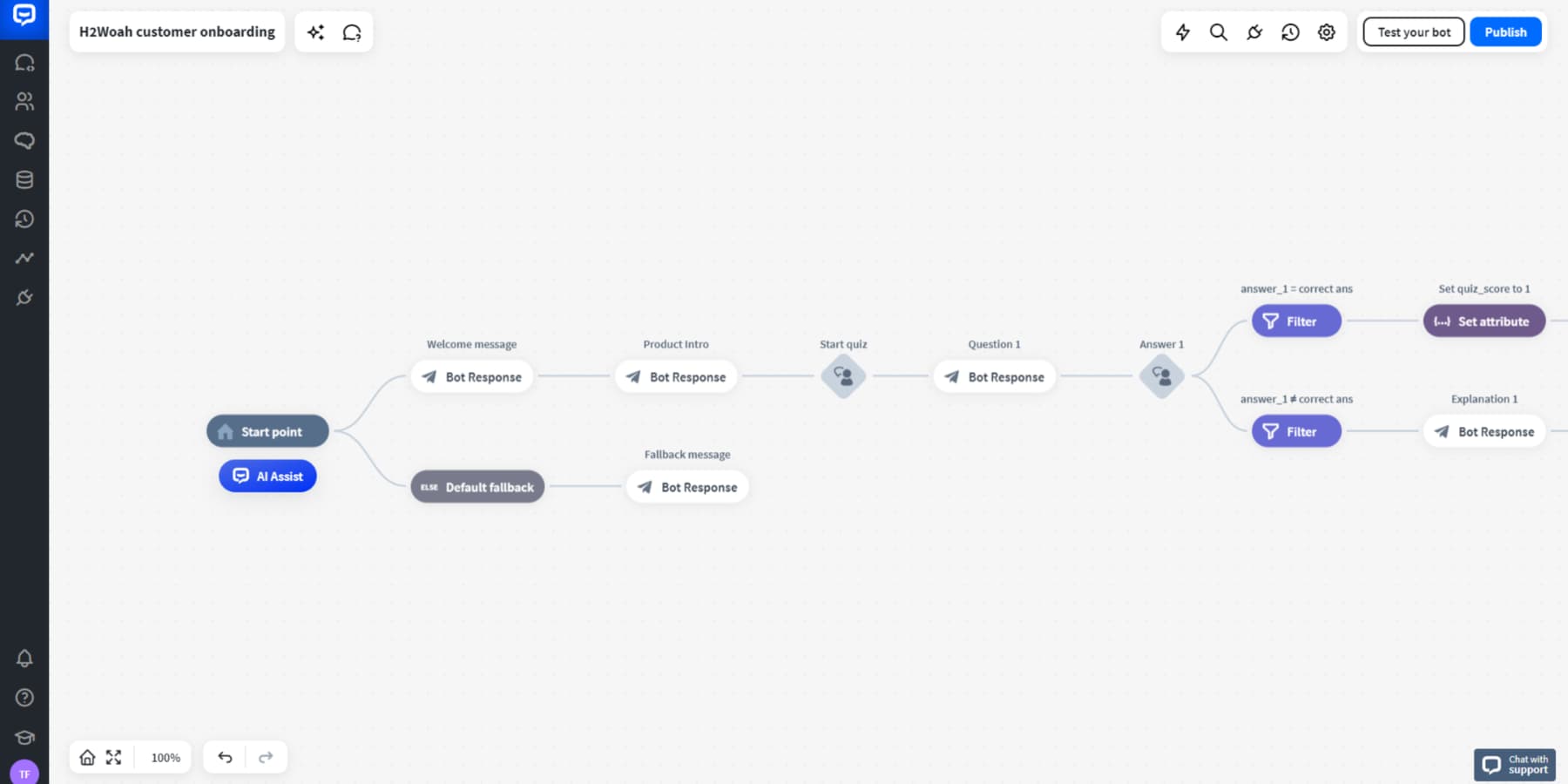Open the flow settings gear icon
The width and height of the screenshot is (1568, 784).
[x=1326, y=31]
